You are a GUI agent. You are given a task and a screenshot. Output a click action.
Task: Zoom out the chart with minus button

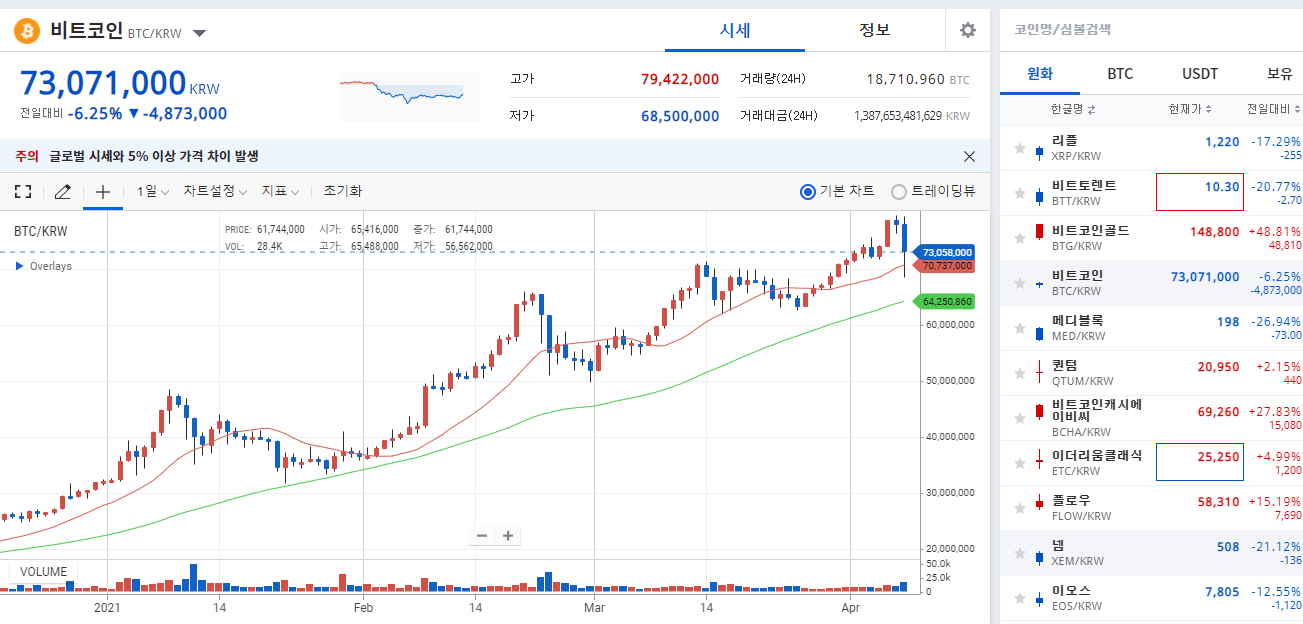click(482, 535)
